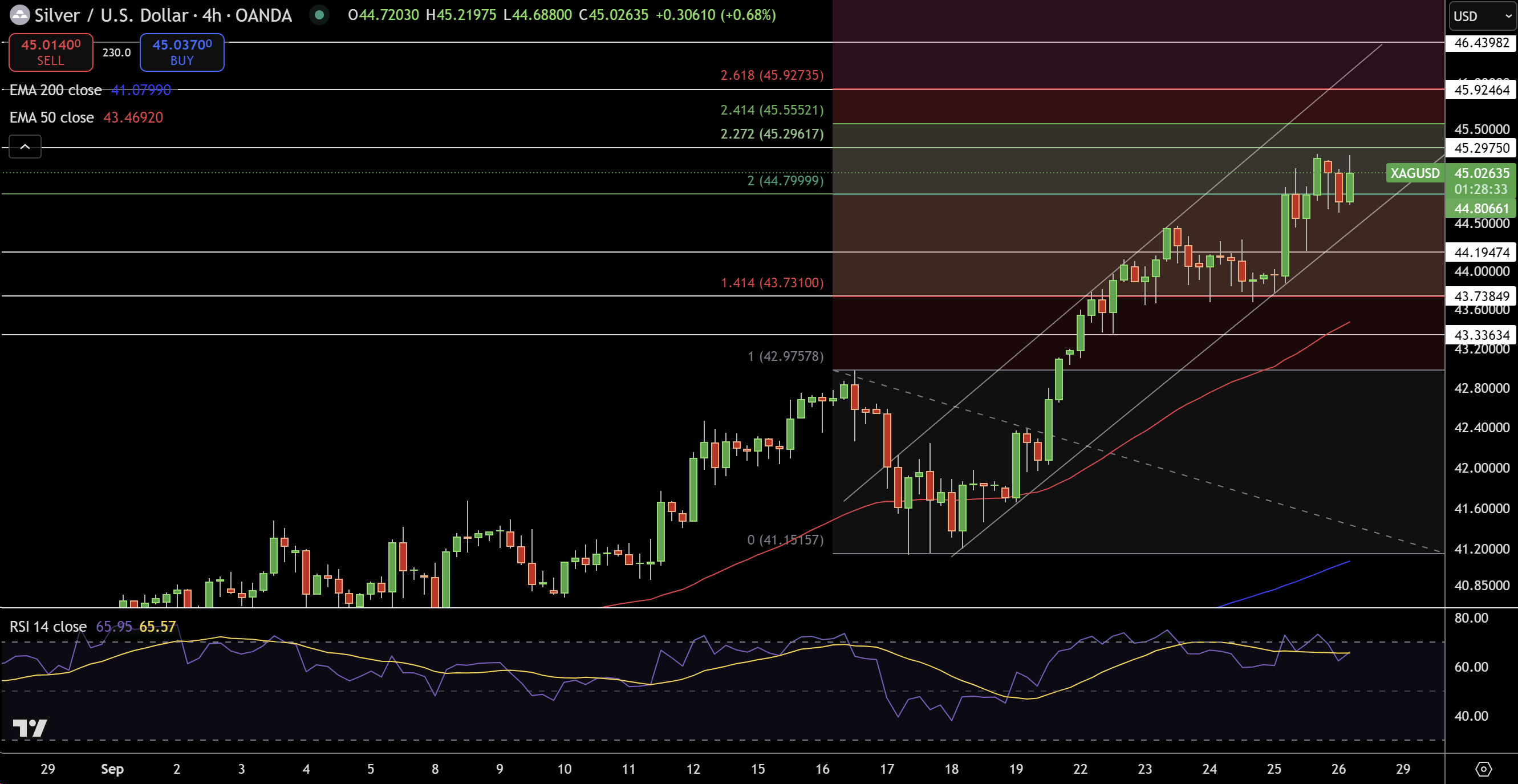Click the 45.02635 current price label
The image size is (1518, 784).
tap(1482, 173)
